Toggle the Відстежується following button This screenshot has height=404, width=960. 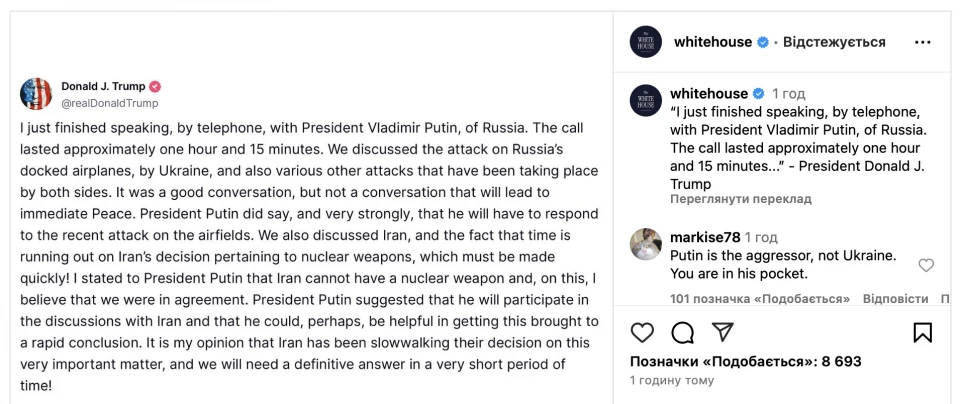click(834, 42)
